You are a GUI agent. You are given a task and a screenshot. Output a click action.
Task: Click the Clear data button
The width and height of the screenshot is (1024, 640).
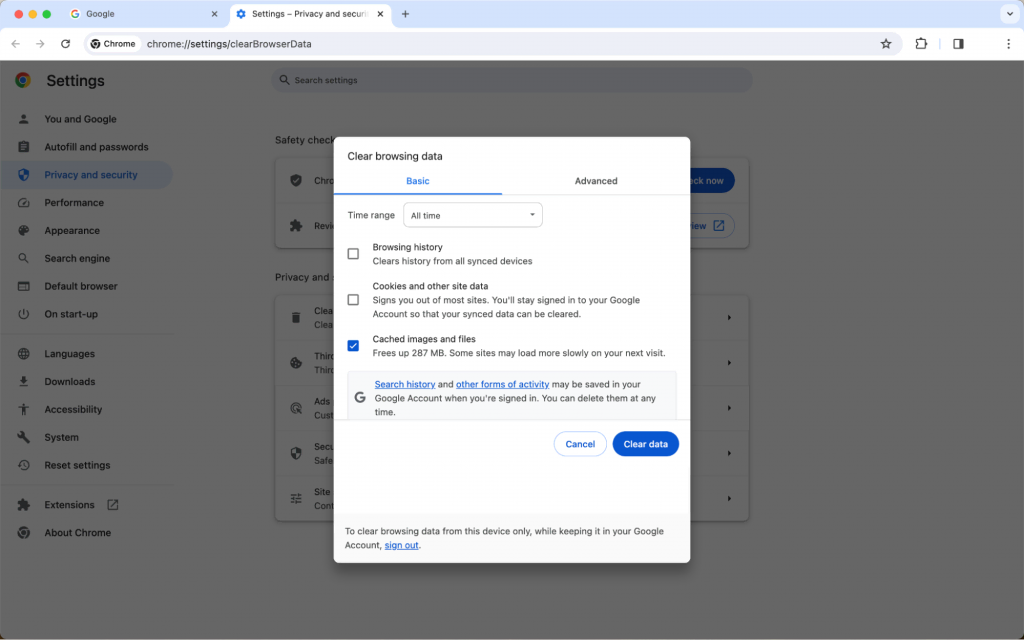point(645,444)
